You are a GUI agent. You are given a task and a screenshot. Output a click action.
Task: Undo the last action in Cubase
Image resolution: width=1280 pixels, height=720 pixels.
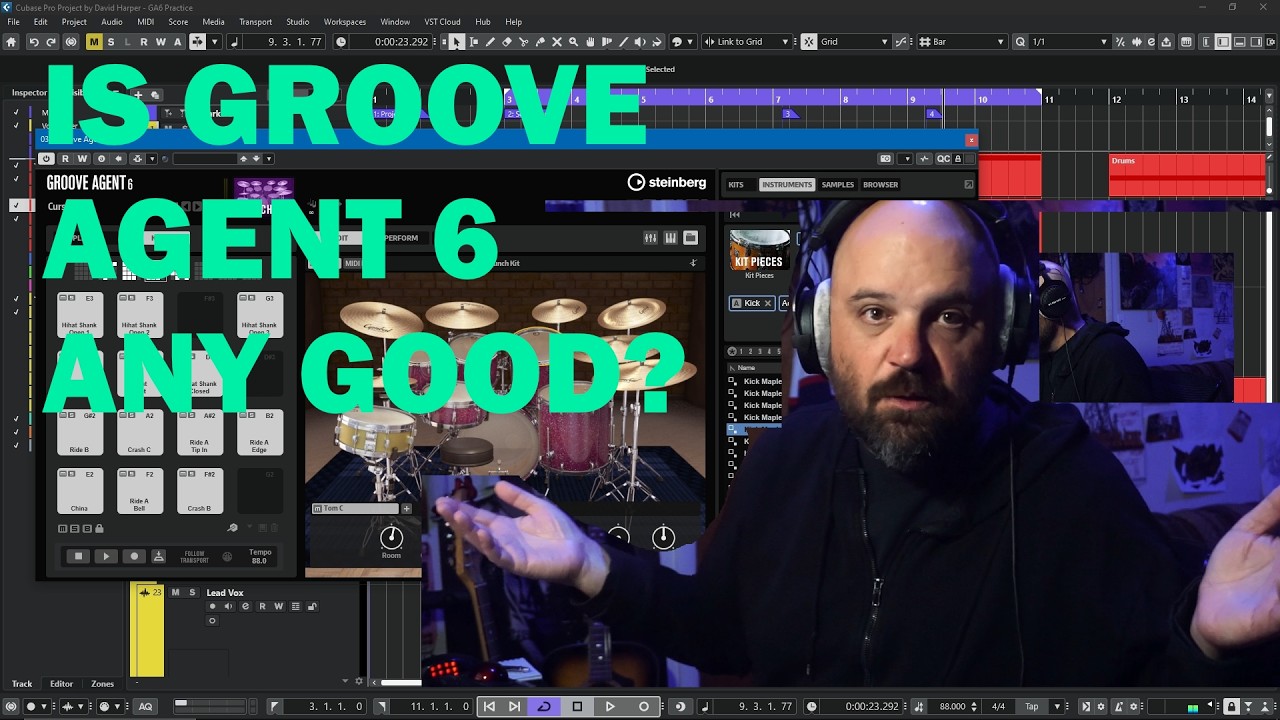(x=33, y=42)
